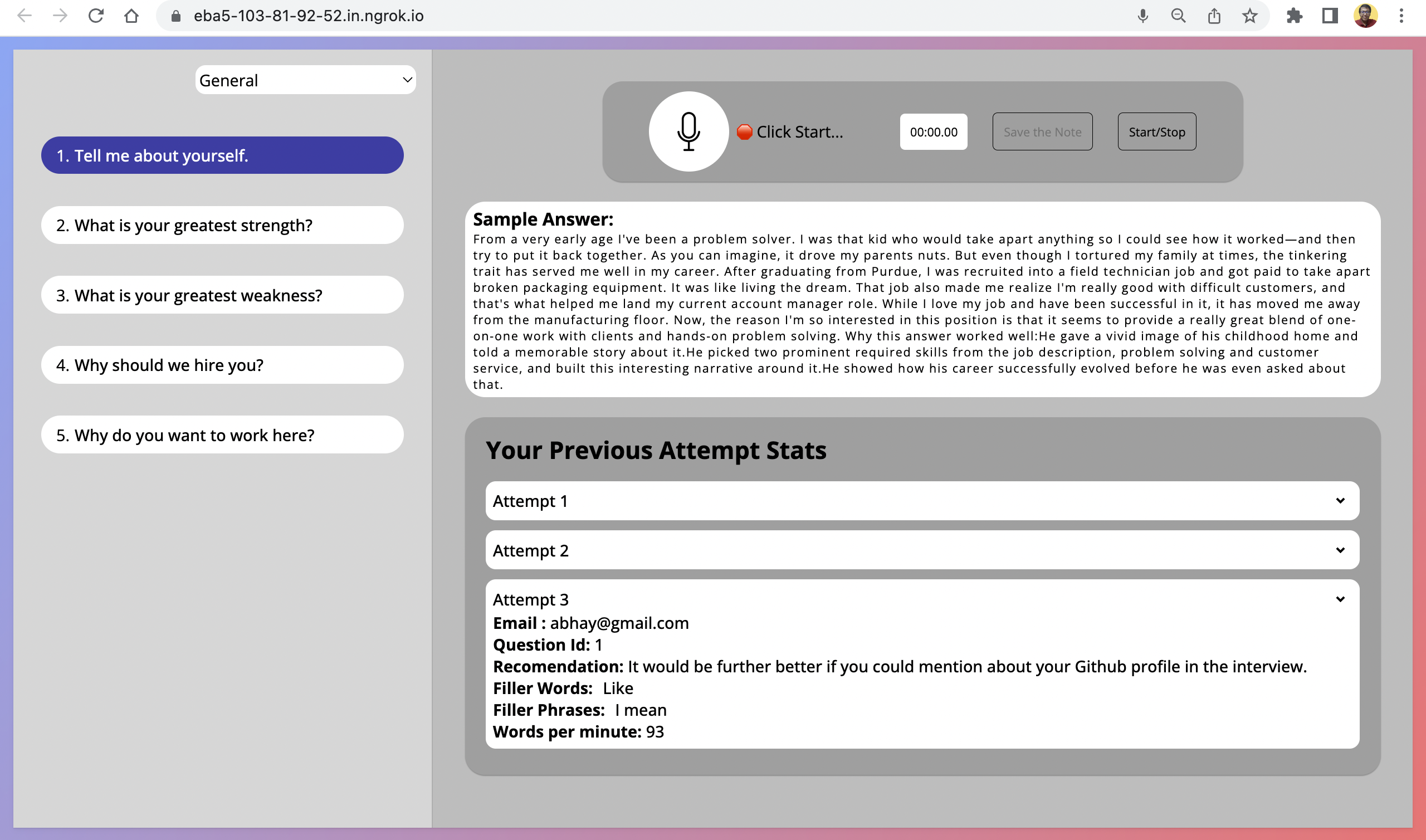
Task: Click the browser reload icon
Action: tap(96, 15)
